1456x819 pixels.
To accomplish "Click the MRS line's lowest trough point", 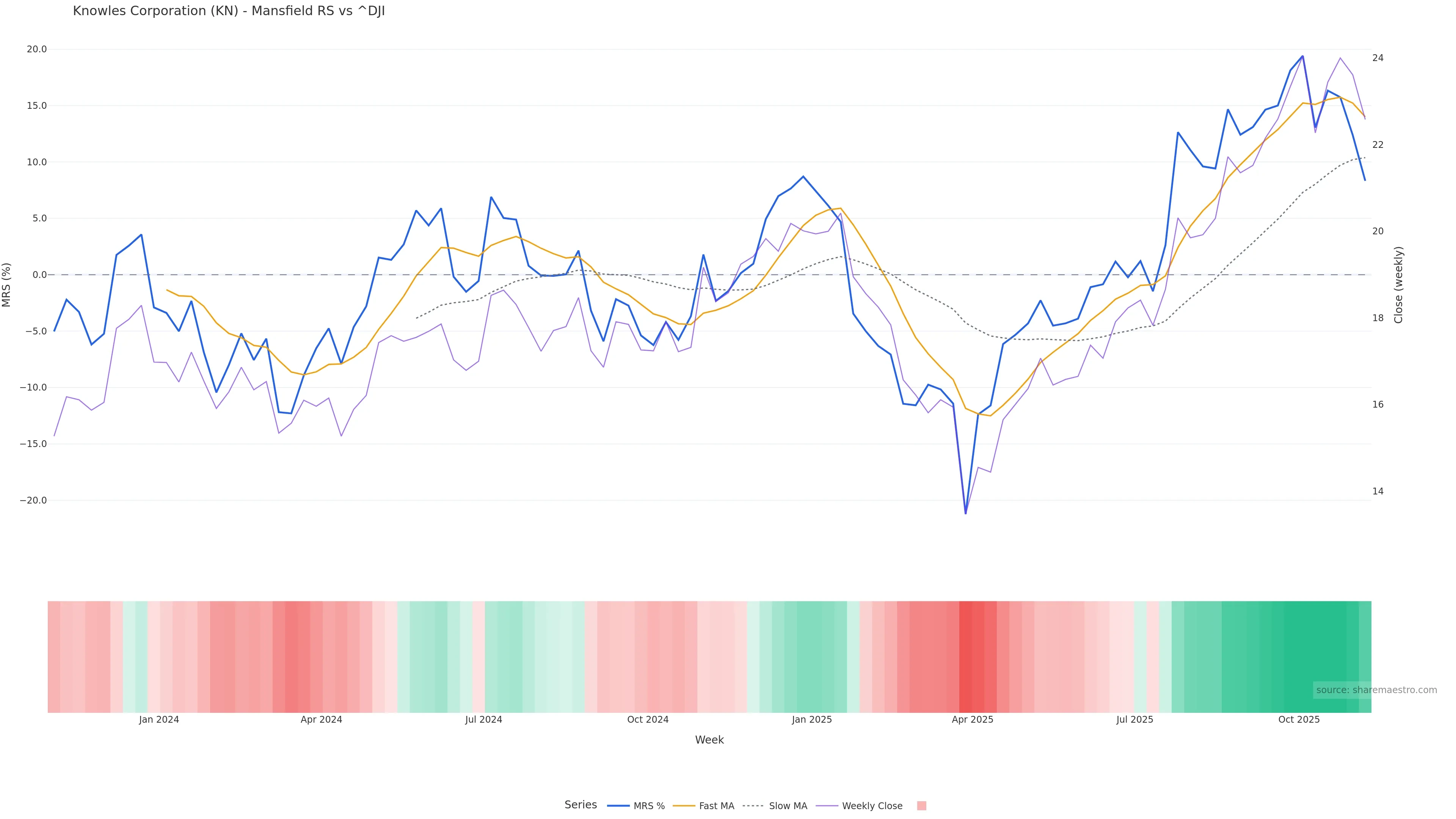I will tap(965, 513).
